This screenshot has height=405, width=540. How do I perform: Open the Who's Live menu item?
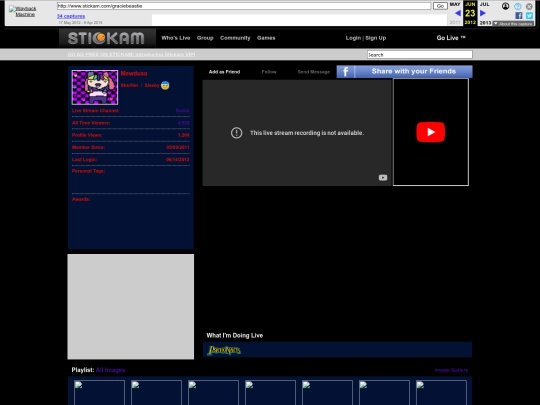coord(176,38)
